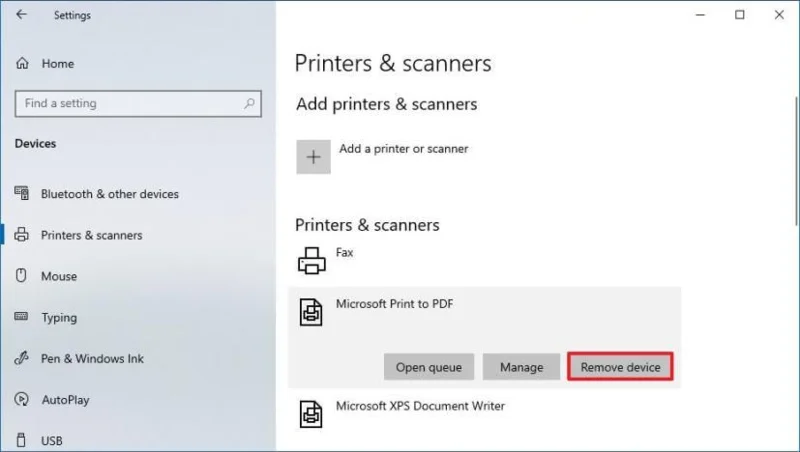Open the Home icon in sidebar

[22, 63]
